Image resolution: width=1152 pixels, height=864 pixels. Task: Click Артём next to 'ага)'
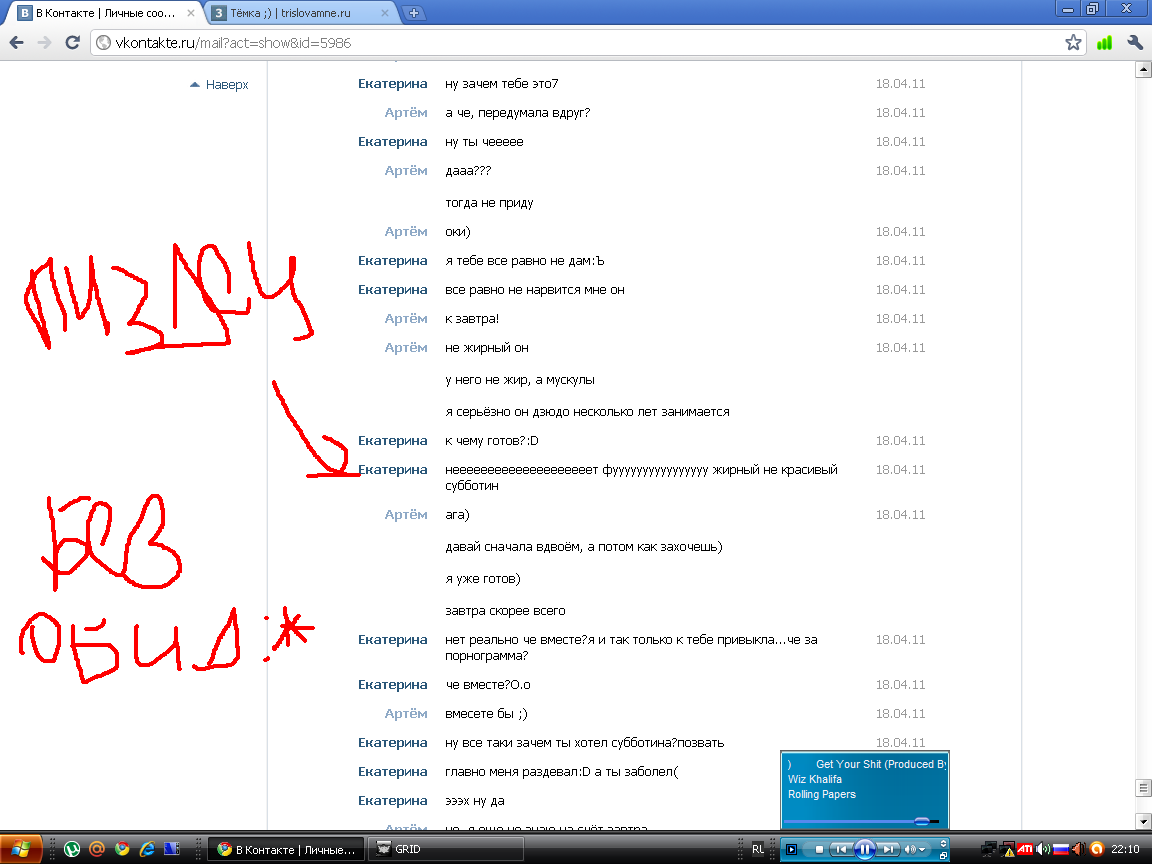pyautogui.click(x=406, y=515)
